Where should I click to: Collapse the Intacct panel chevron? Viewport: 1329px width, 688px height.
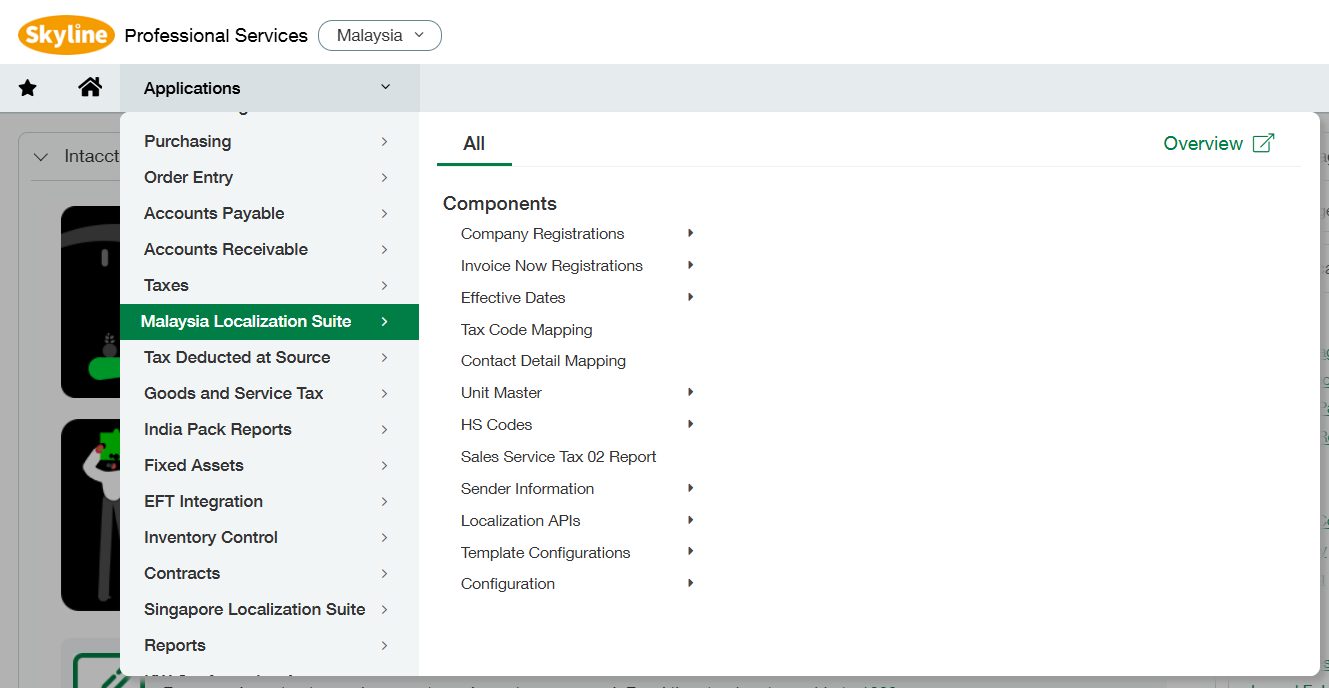click(x=40, y=157)
